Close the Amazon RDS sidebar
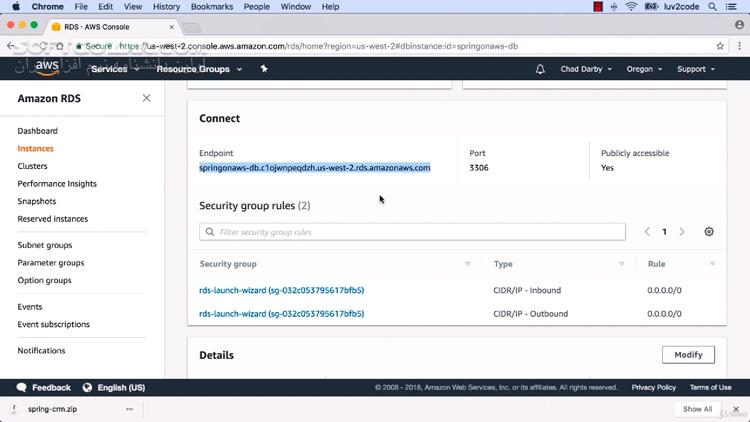The height and width of the screenshot is (422, 750). click(146, 98)
